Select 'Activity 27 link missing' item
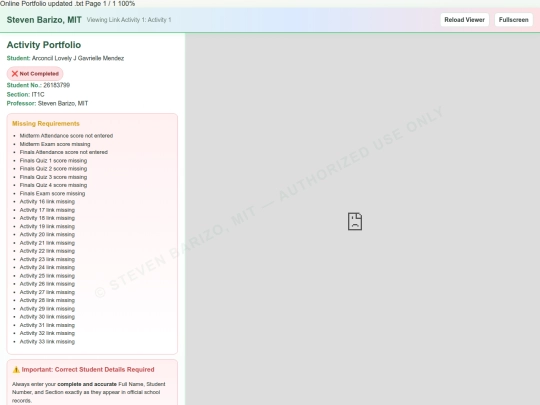 [47, 292]
